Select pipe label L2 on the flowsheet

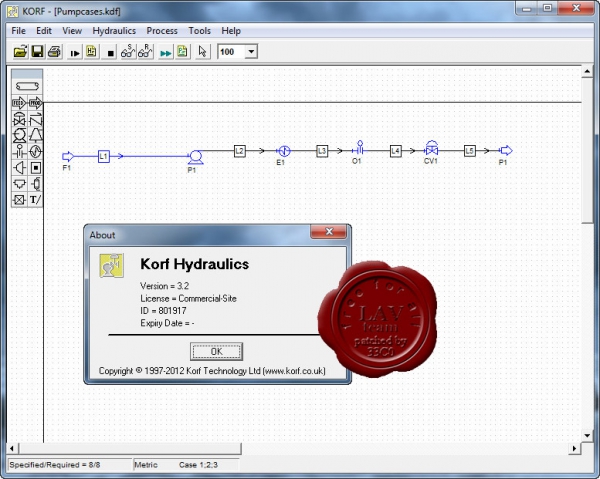point(240,151)
